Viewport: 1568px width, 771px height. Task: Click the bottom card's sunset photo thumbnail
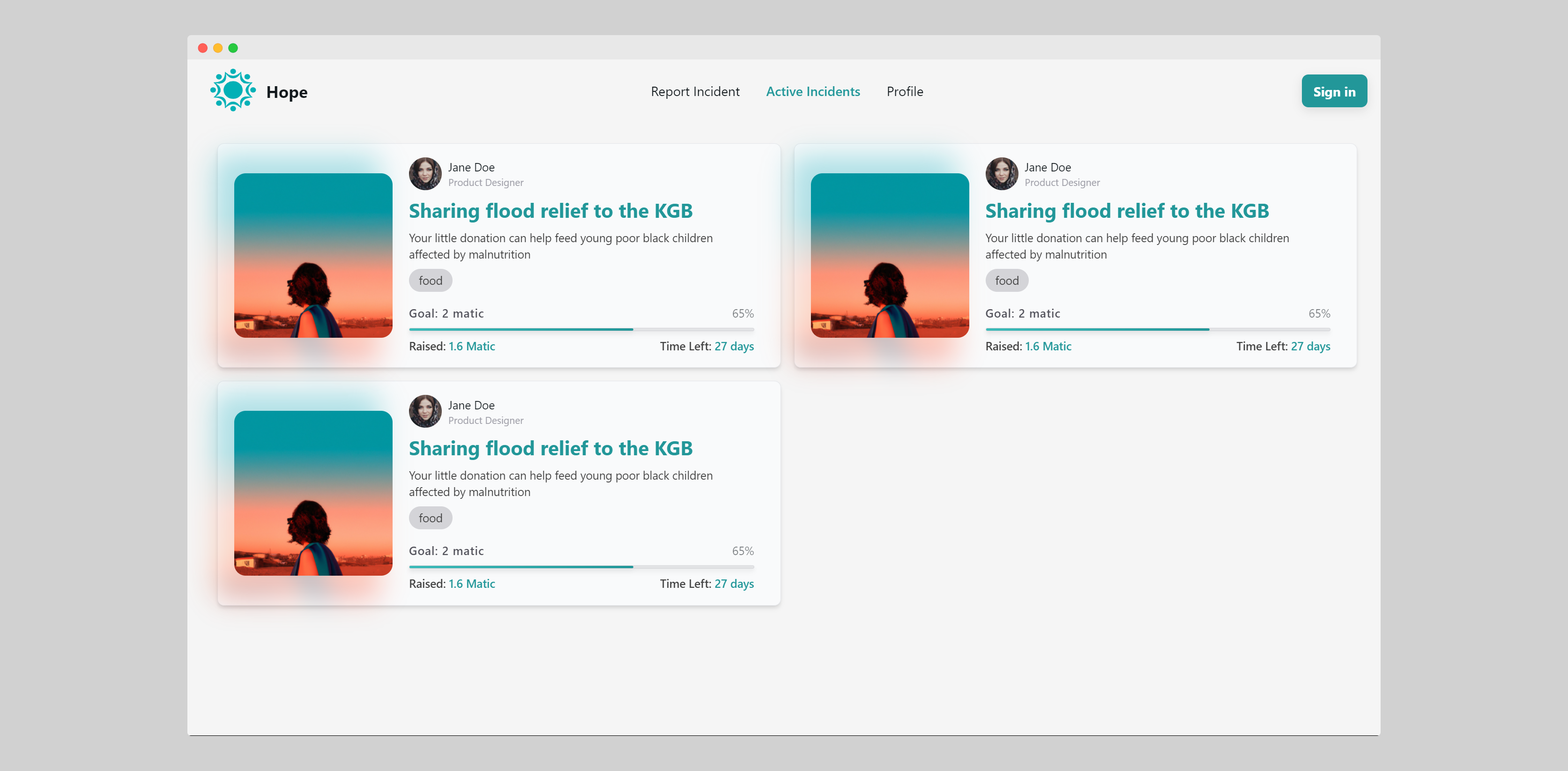(x=313, y=493)
